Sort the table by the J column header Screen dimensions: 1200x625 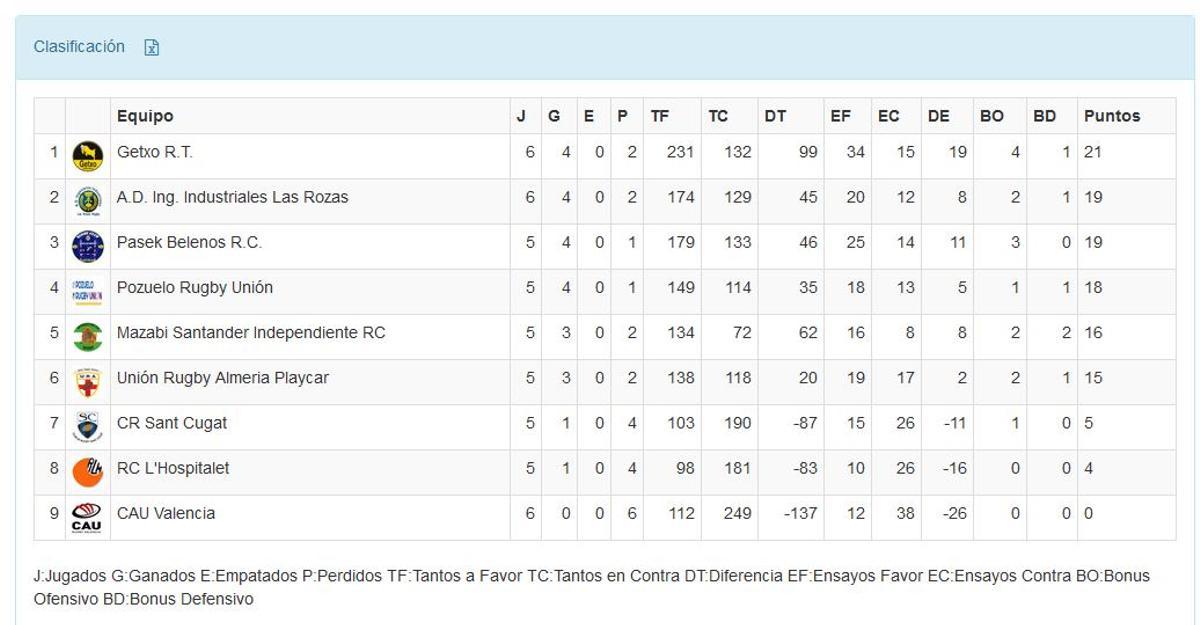pyautogui.click(x=522, y=116)
